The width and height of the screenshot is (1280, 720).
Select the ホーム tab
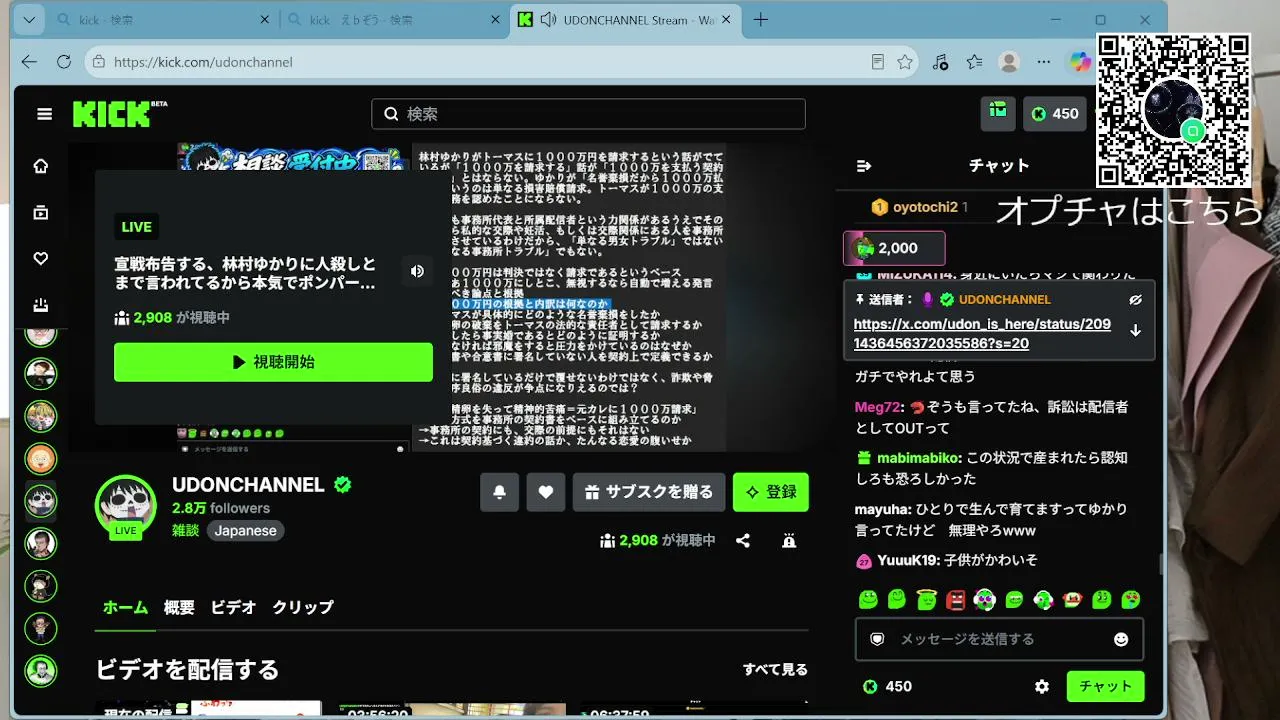coord(125,607)
